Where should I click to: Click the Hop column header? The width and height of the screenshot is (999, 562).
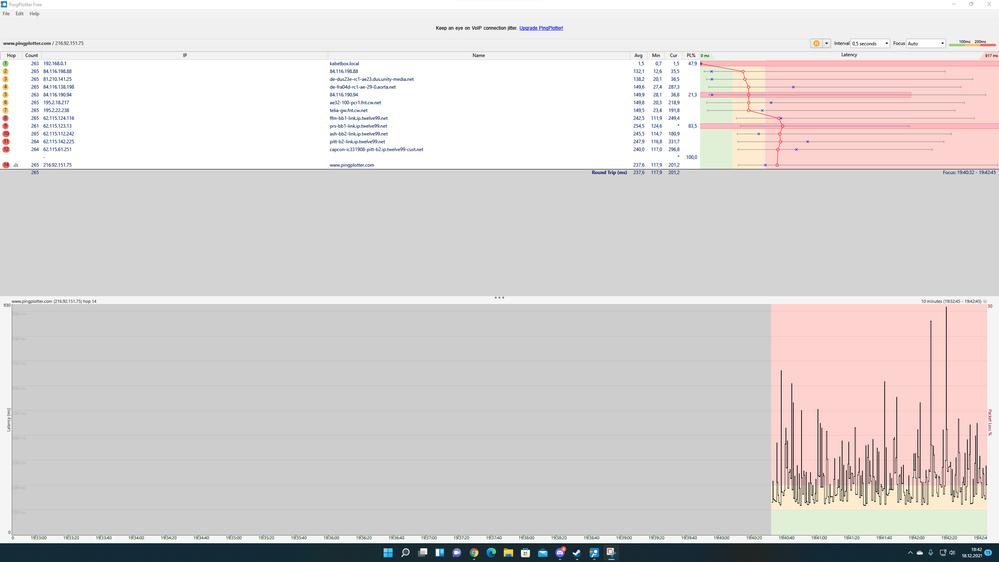(x=11, y=55)
